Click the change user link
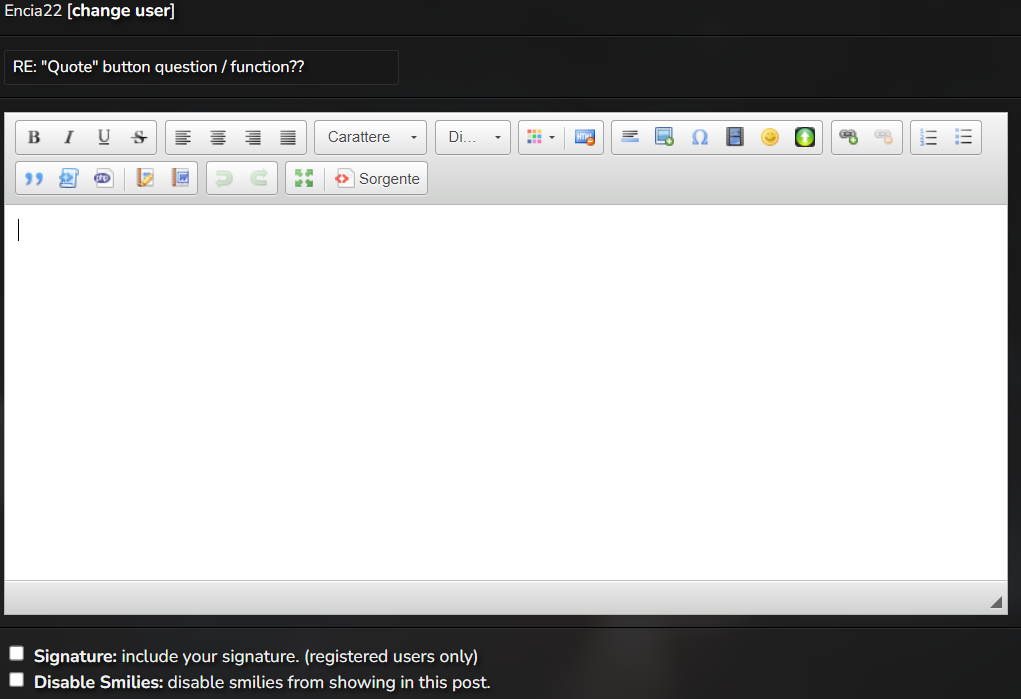This screenshot has width=1021, height=699. coord(121,11)
